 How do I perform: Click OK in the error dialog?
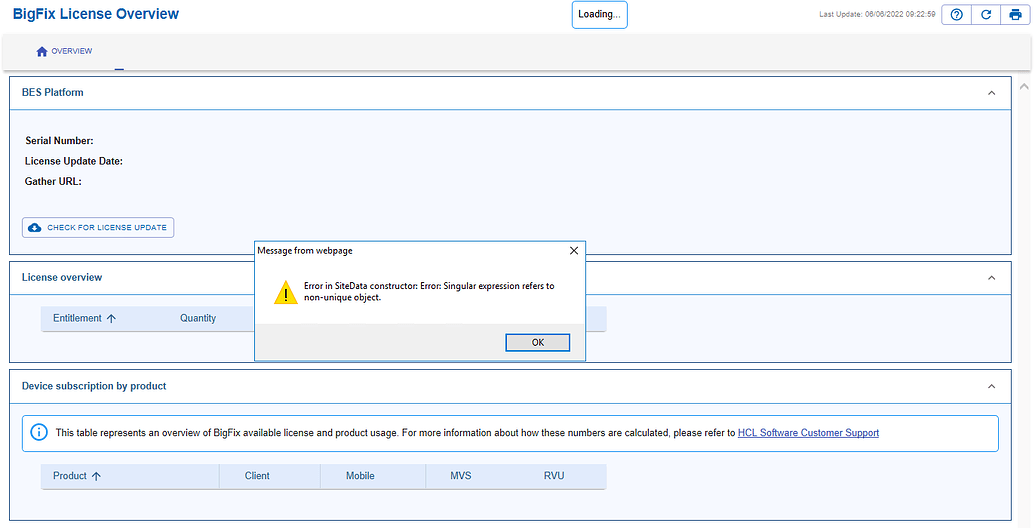coord(537,343)
